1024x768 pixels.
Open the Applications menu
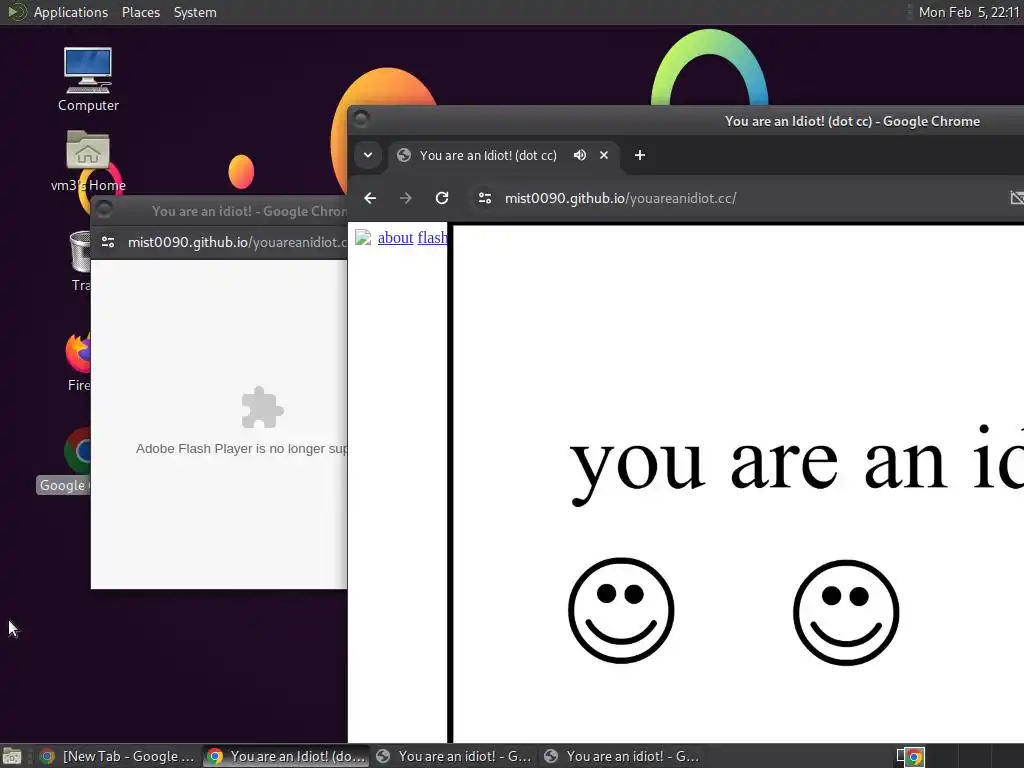click(x=71, y=12)
